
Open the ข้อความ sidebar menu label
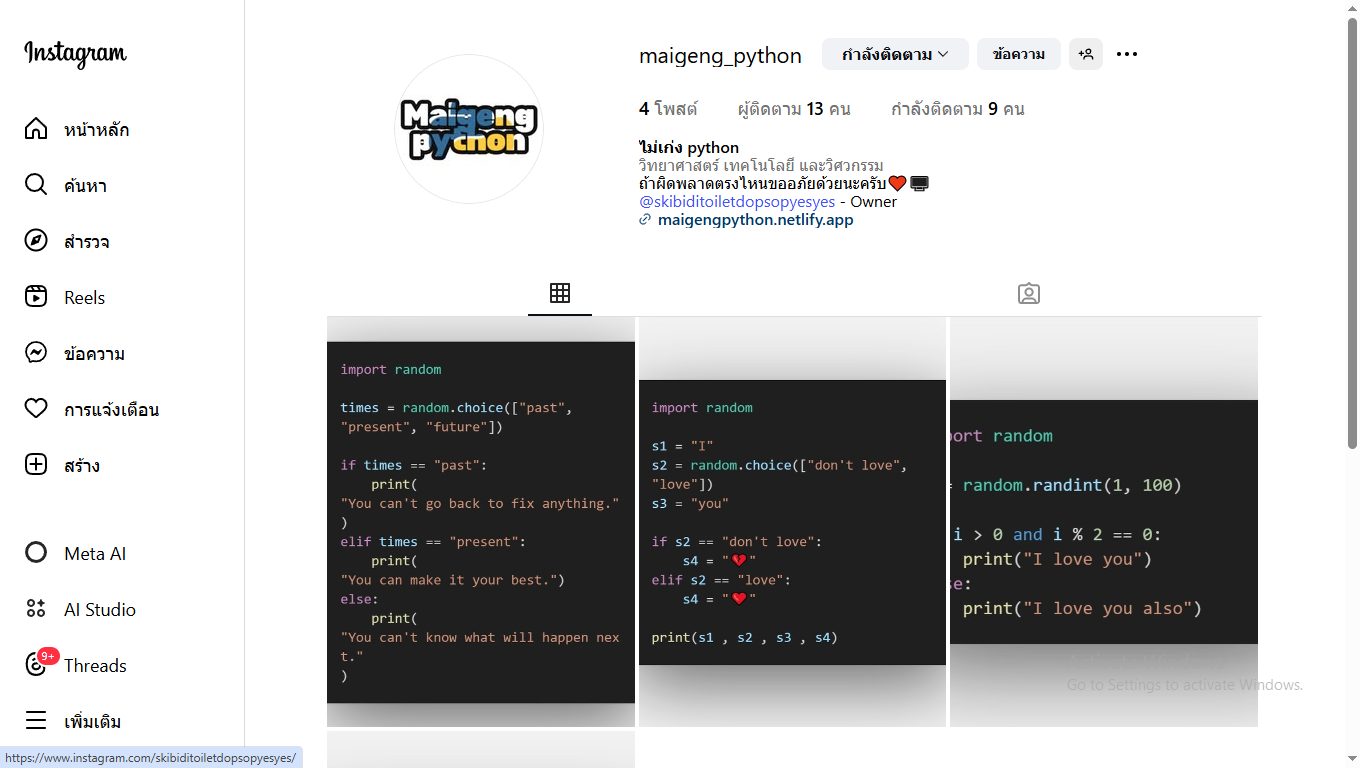(94, 354)
